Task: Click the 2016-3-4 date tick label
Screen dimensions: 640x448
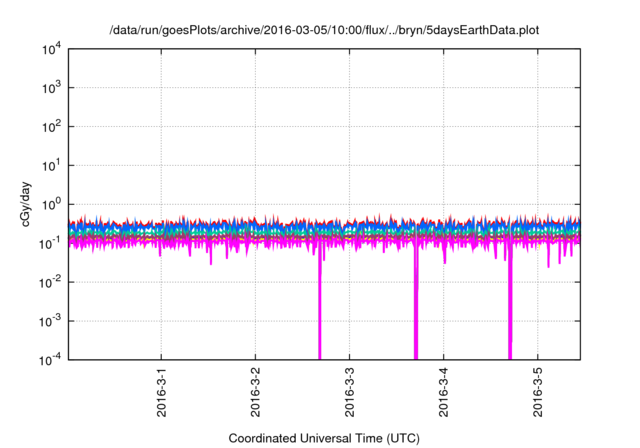Action: pyautogui.click(x=444, y=393)
